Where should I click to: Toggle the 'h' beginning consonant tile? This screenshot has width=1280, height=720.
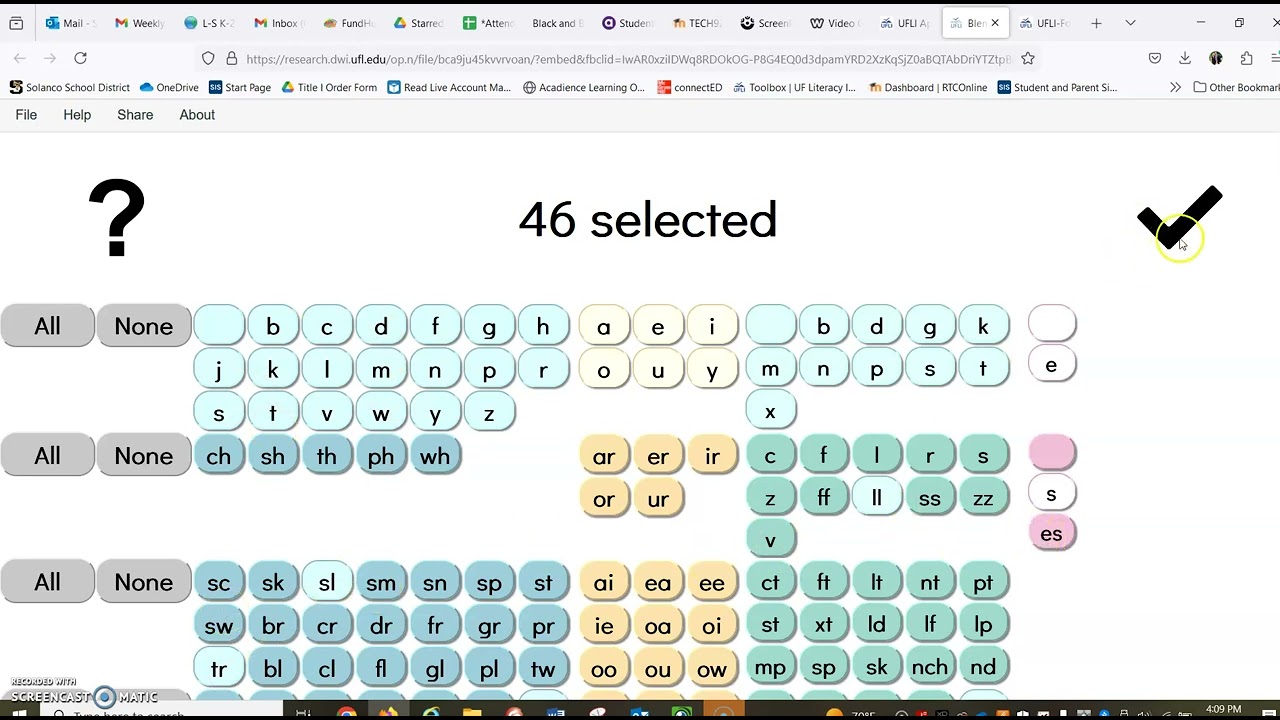pyautogui.click(x=543, y=327)
